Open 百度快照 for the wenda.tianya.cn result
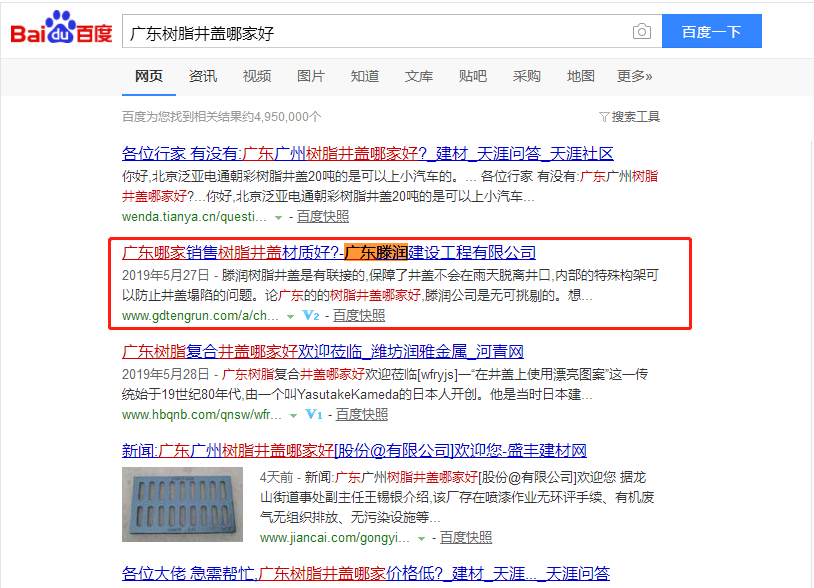The image size is (814, 588). pyautogui.click(x=323, y=217)
